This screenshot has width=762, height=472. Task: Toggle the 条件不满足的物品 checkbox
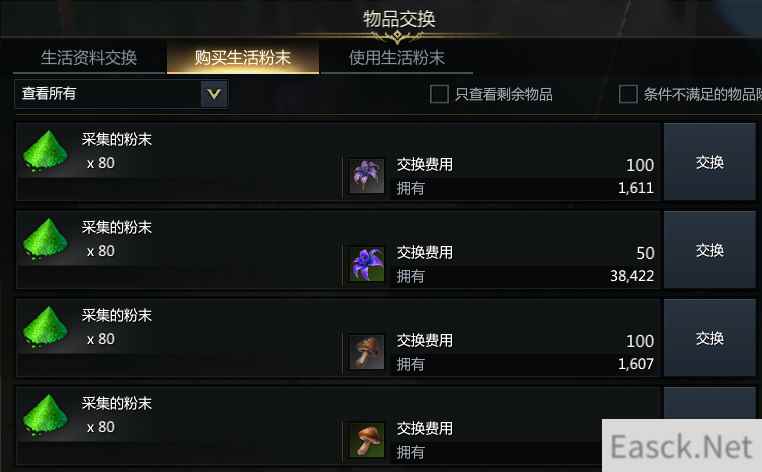628,94
